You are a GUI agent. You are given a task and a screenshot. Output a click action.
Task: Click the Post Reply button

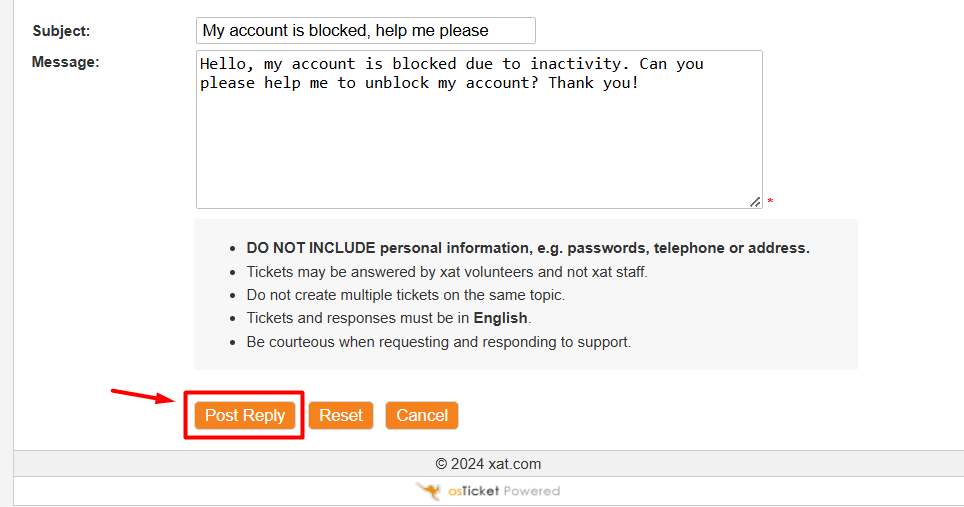[x=245, y=415]
